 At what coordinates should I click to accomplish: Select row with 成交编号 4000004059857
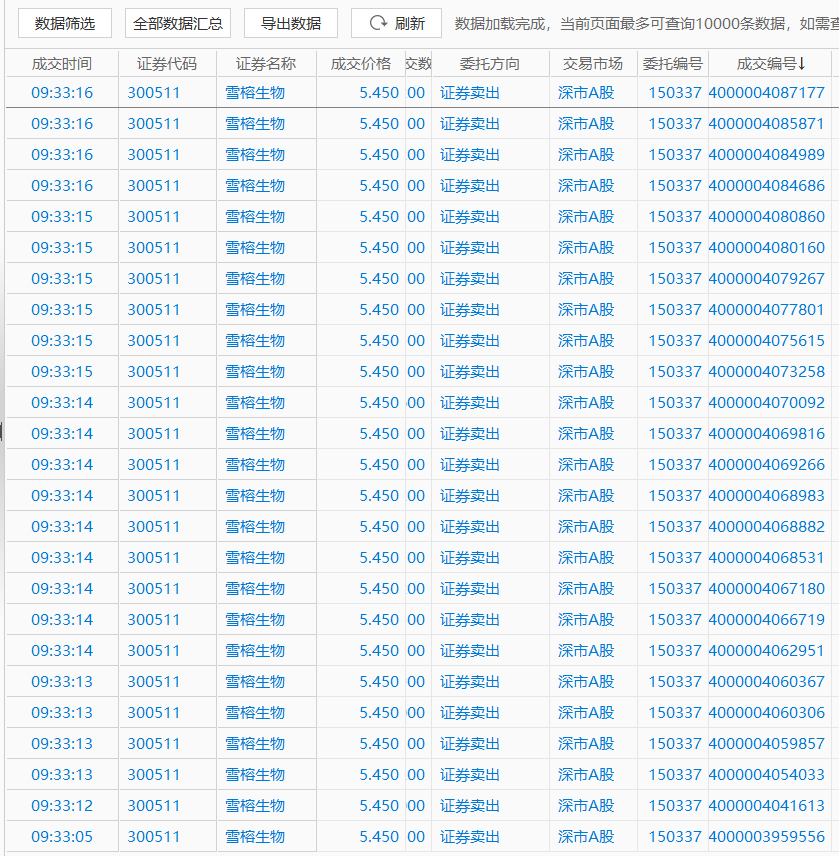(x=419, y=744)
